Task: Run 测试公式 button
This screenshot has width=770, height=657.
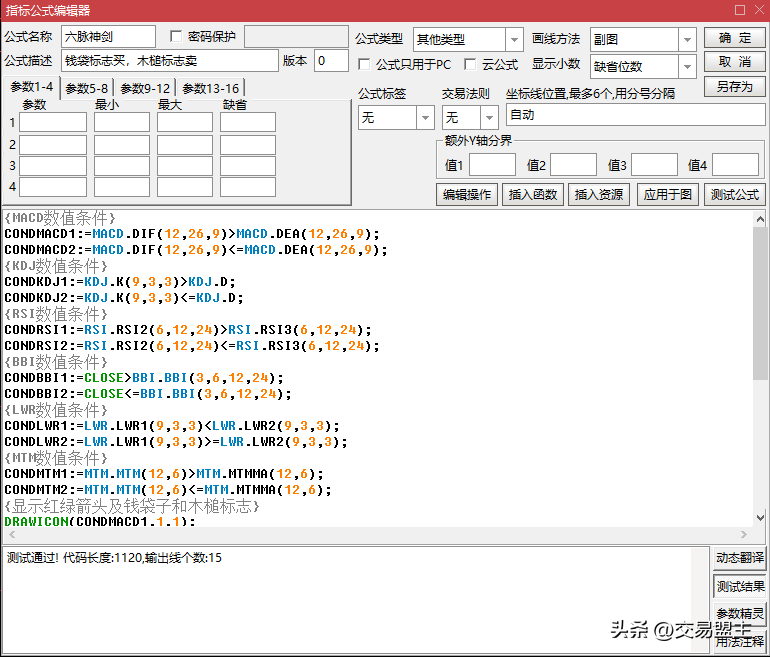Action: 735,194
